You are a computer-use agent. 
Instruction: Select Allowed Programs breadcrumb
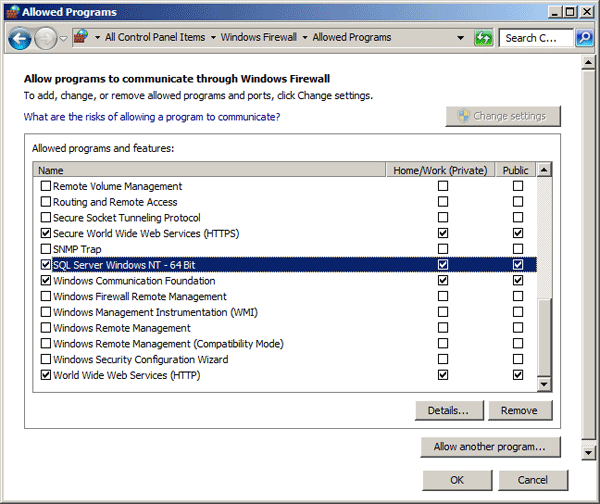coord(352,37)
